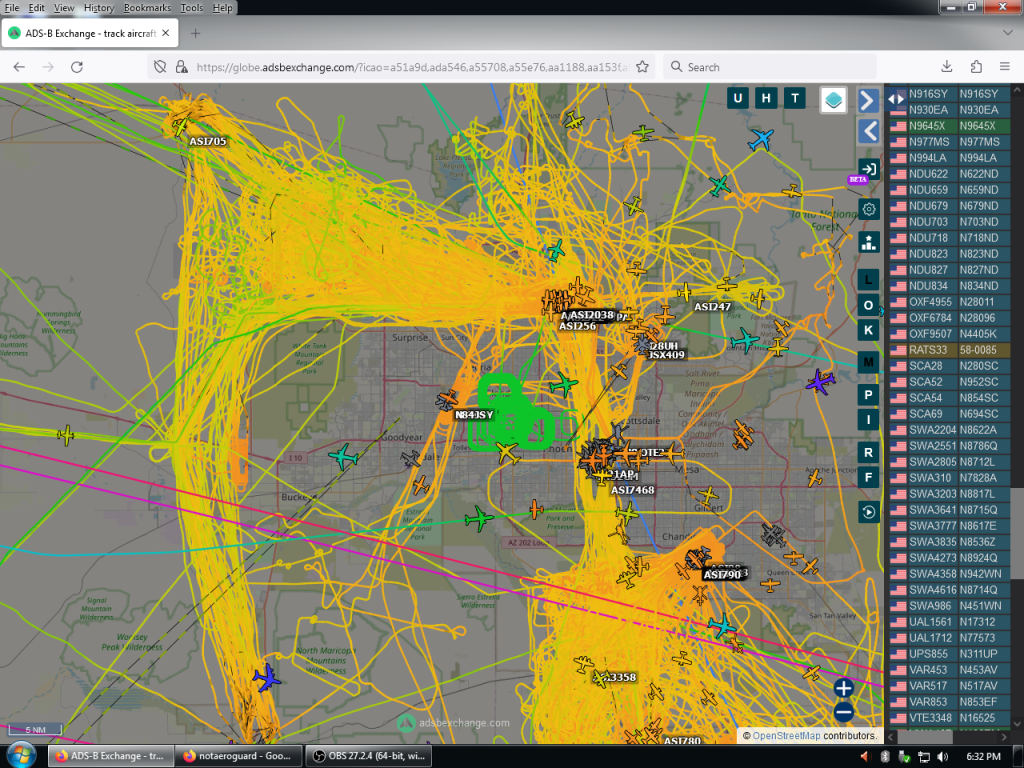This screenshot has width=1024, height=768.
Task: Open the OpenStreetMap attribution link
Action: tap(786, 736)
